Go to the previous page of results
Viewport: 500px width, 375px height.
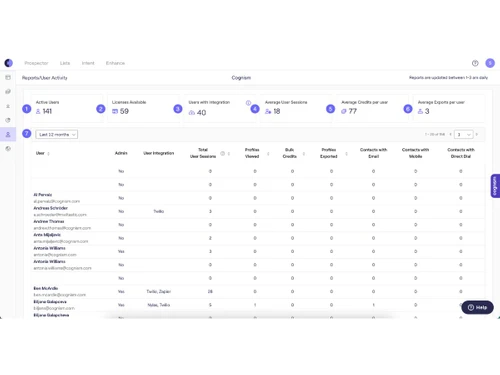(x=450, y=134)
